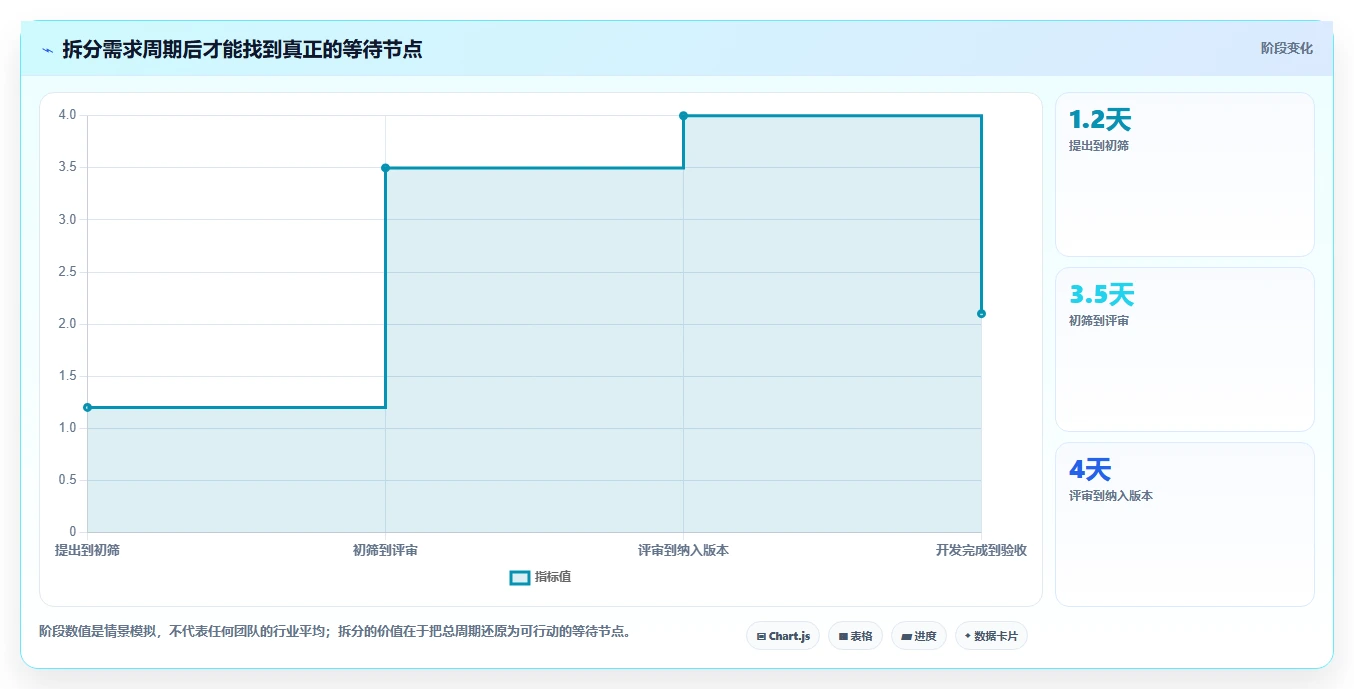The width and height of the screenshot is (1354, 689).
Task: Click the 数据卡片 tag button
Action: click(991, 636)
